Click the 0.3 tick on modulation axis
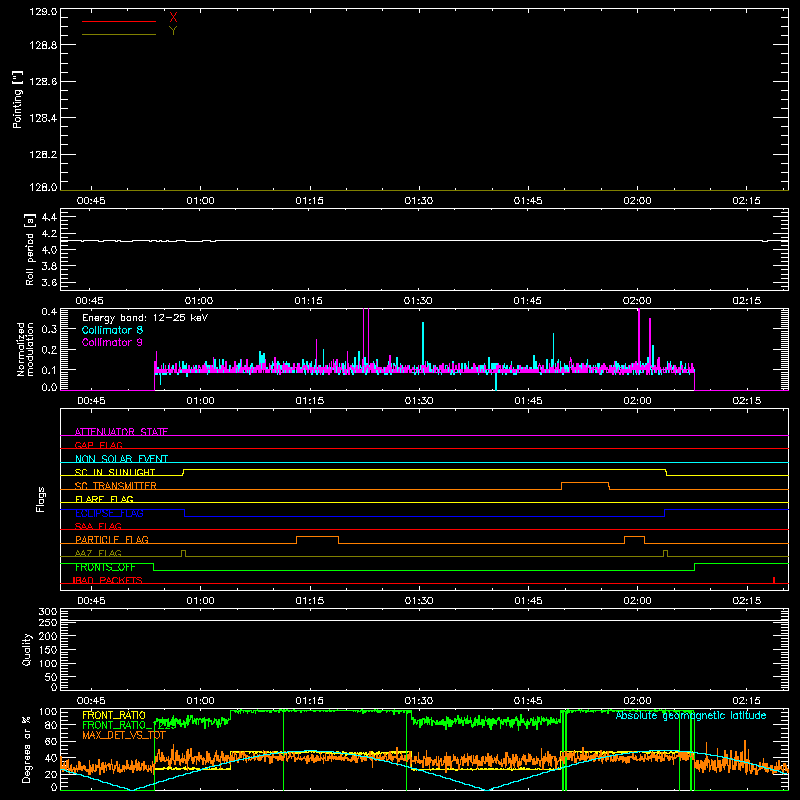The width and height of the screenshot is (800, 800). click(49, 329)
